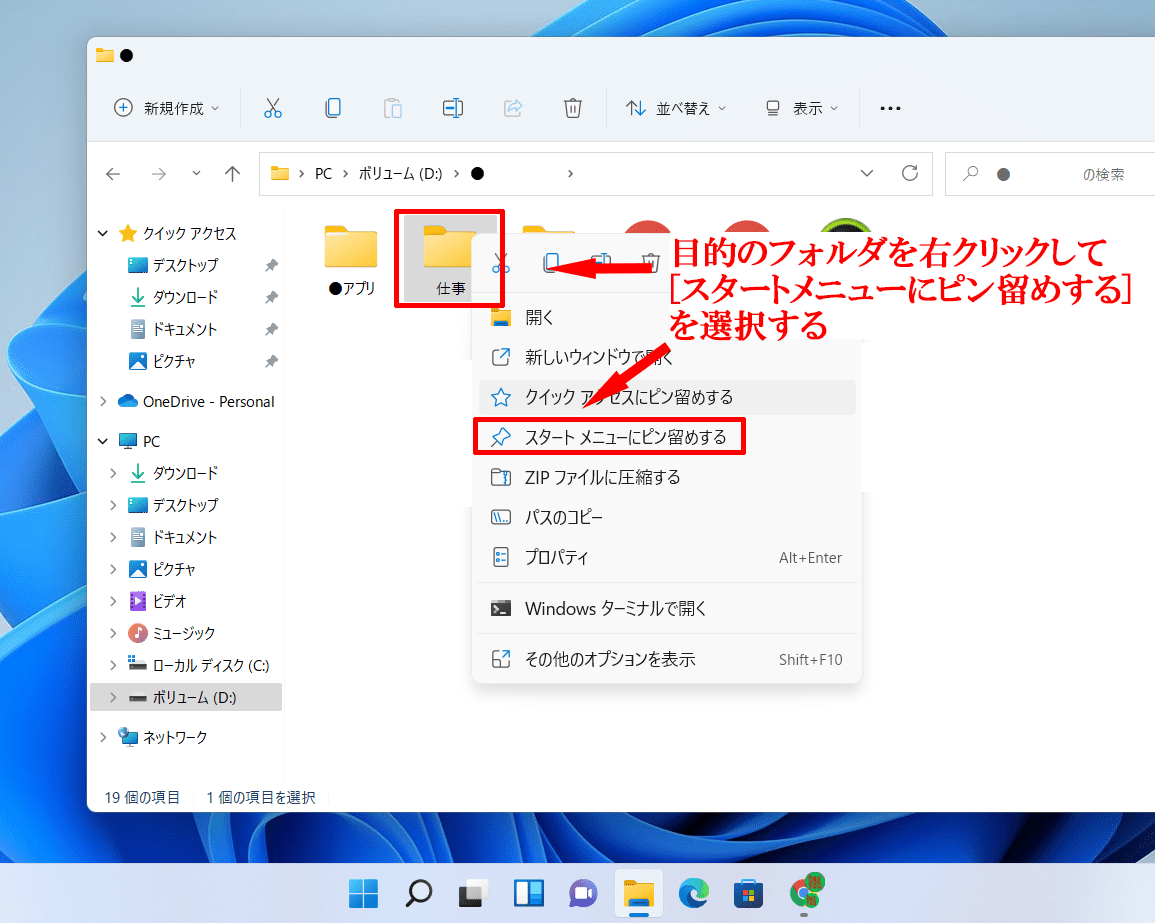Click the Copy icon in toolbar
Viewport: 1155px width, 923px height.
point(333,108)
